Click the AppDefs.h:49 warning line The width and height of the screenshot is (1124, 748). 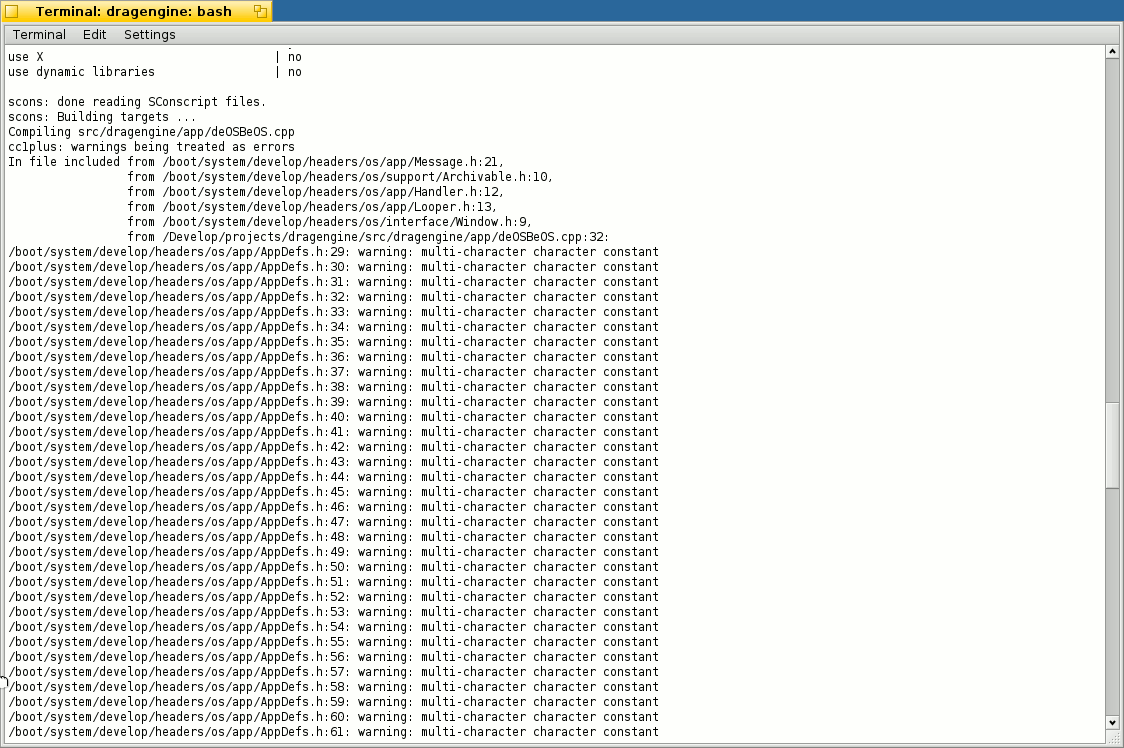(333, 552)
